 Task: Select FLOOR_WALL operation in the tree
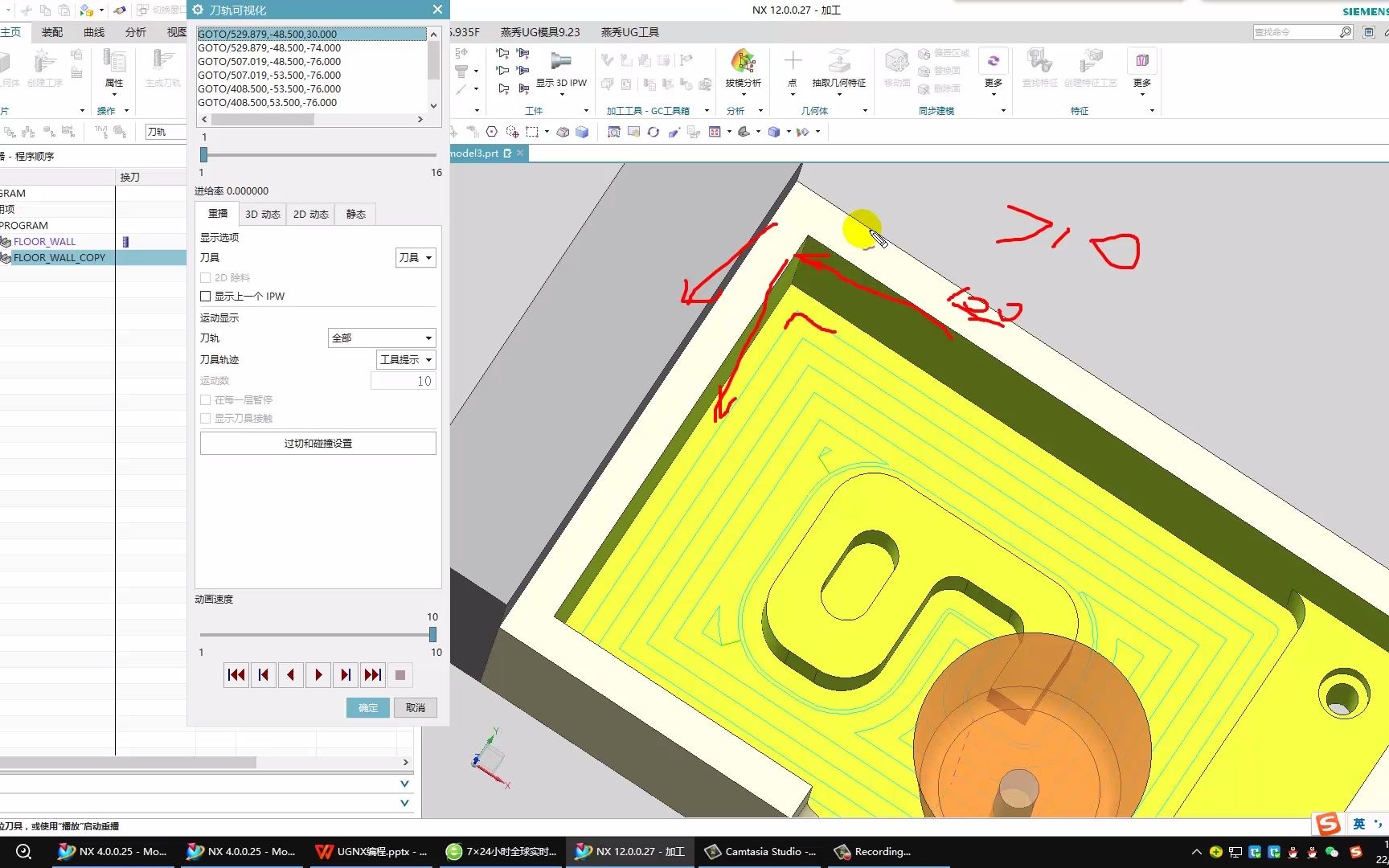[44, 242]
